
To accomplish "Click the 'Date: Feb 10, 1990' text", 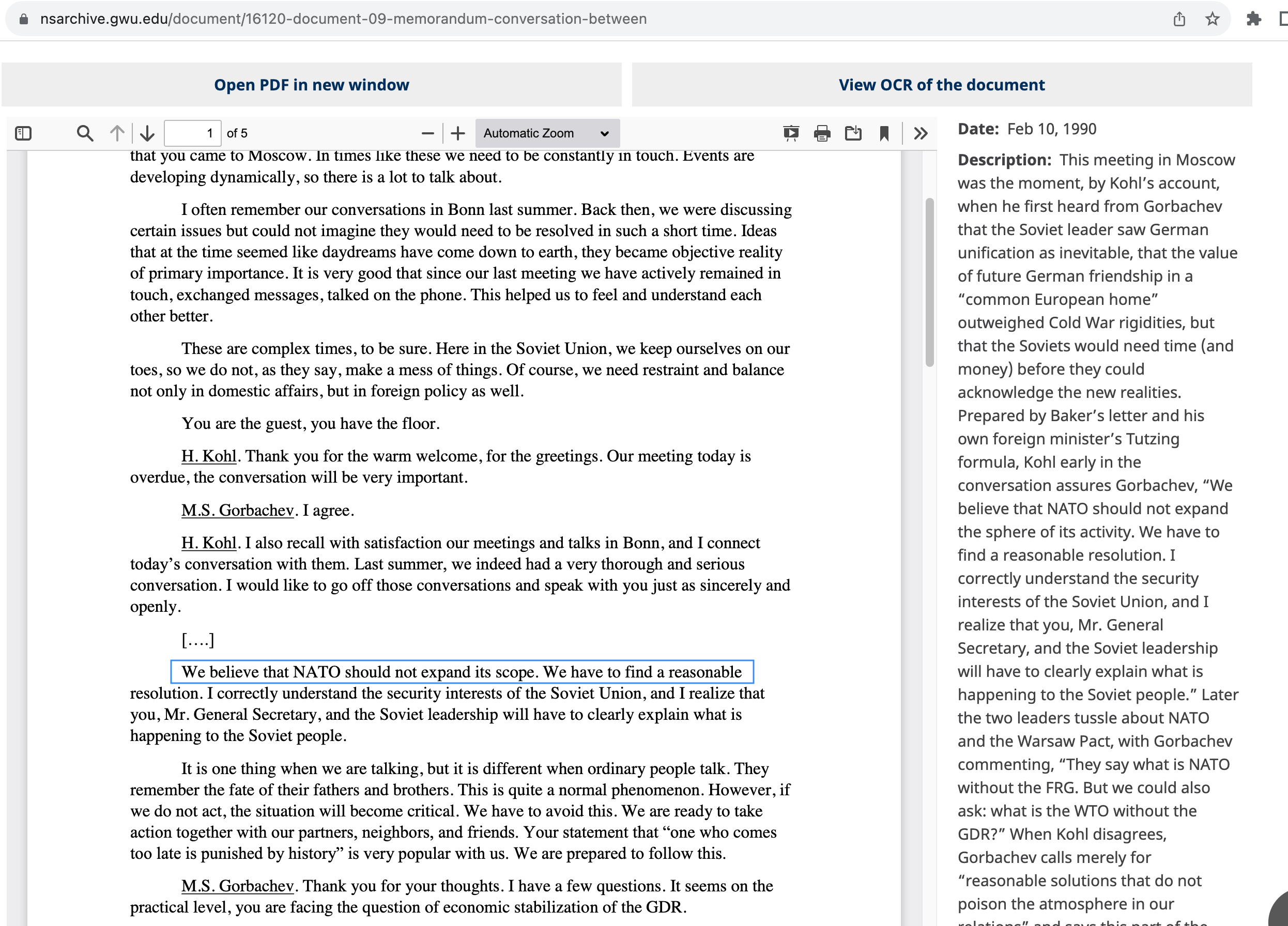I will click(1027, 129).
